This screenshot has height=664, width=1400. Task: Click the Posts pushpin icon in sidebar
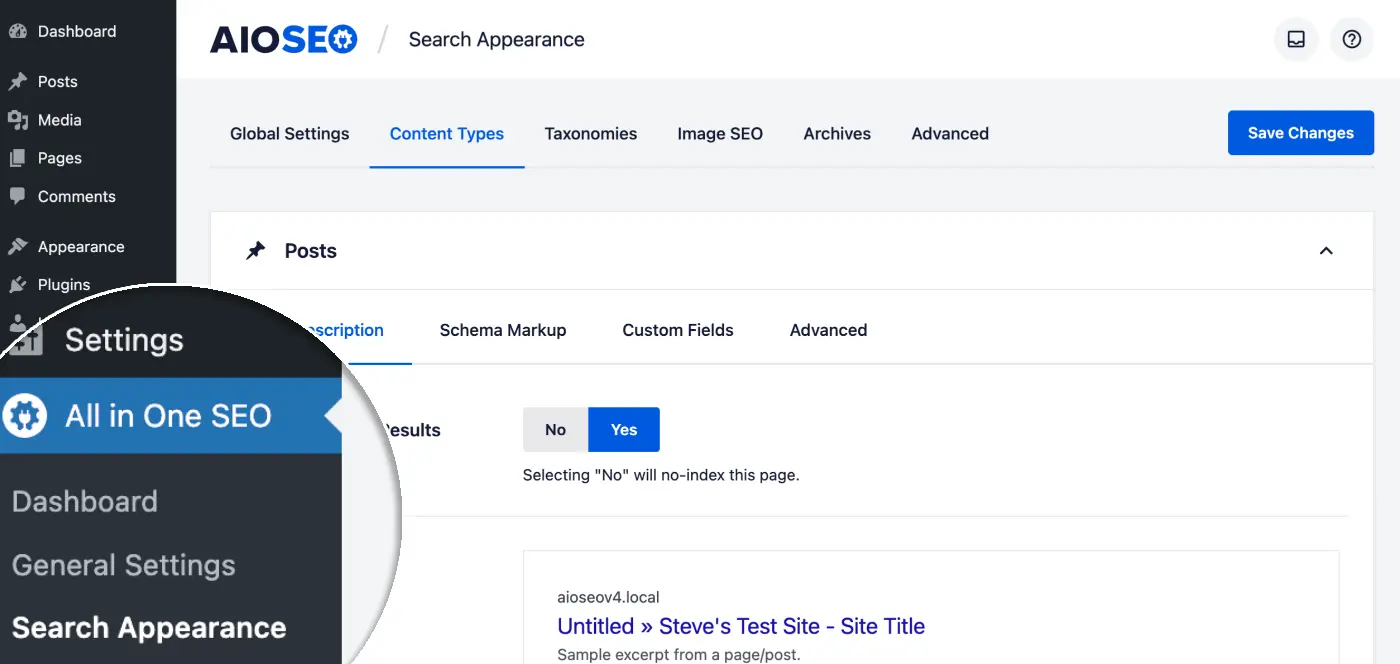pyautogui.click(x=17, y=82)
